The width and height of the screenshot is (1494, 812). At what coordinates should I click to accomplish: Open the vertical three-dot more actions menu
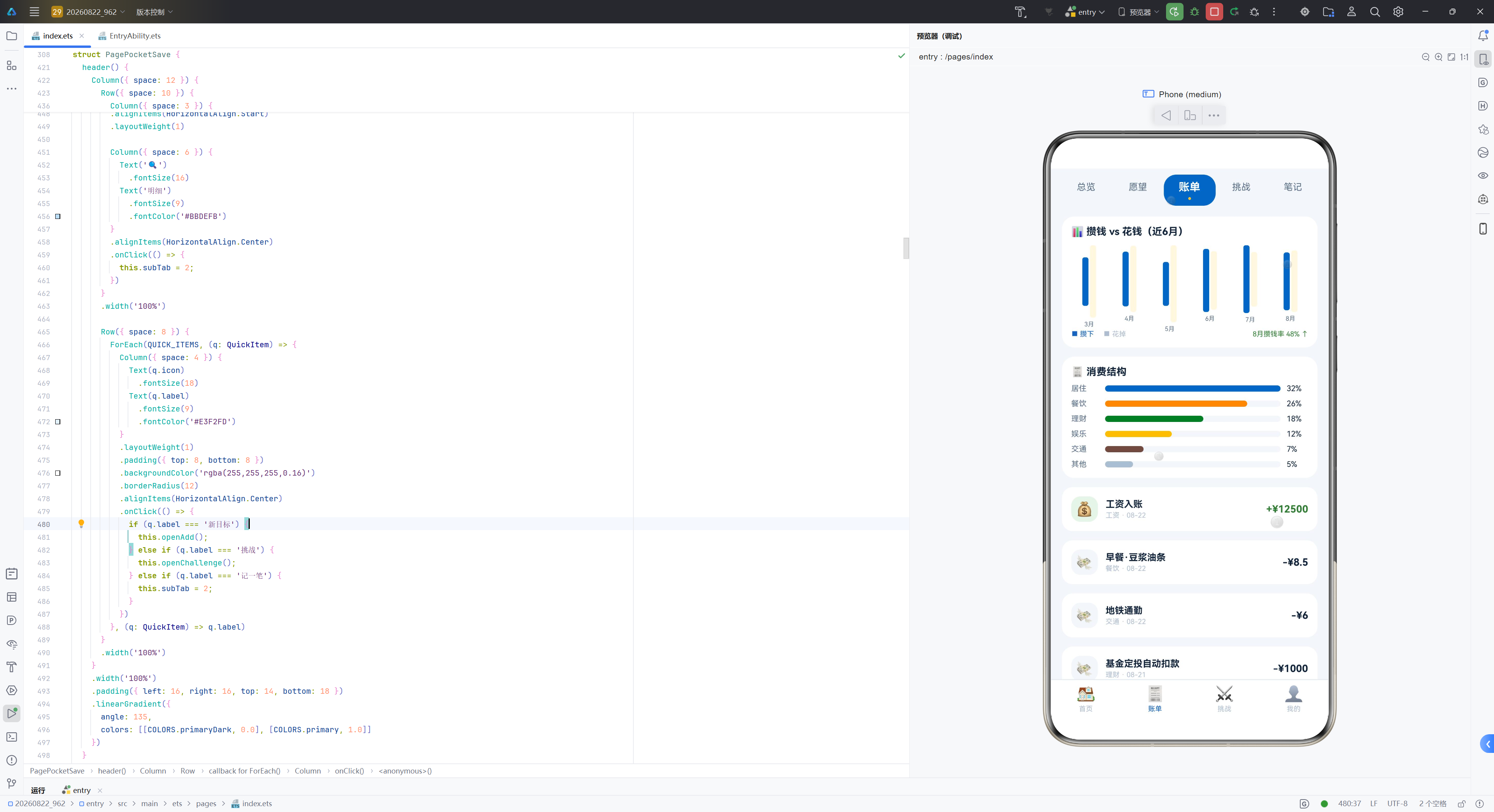click(x=1274, y=12)
